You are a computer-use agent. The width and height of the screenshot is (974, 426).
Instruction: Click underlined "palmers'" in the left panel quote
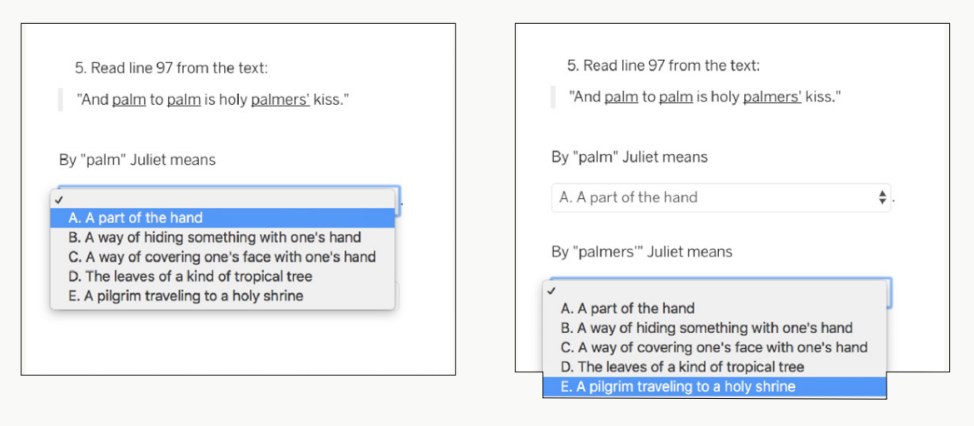pyautogui.click(x=280, y=100)
